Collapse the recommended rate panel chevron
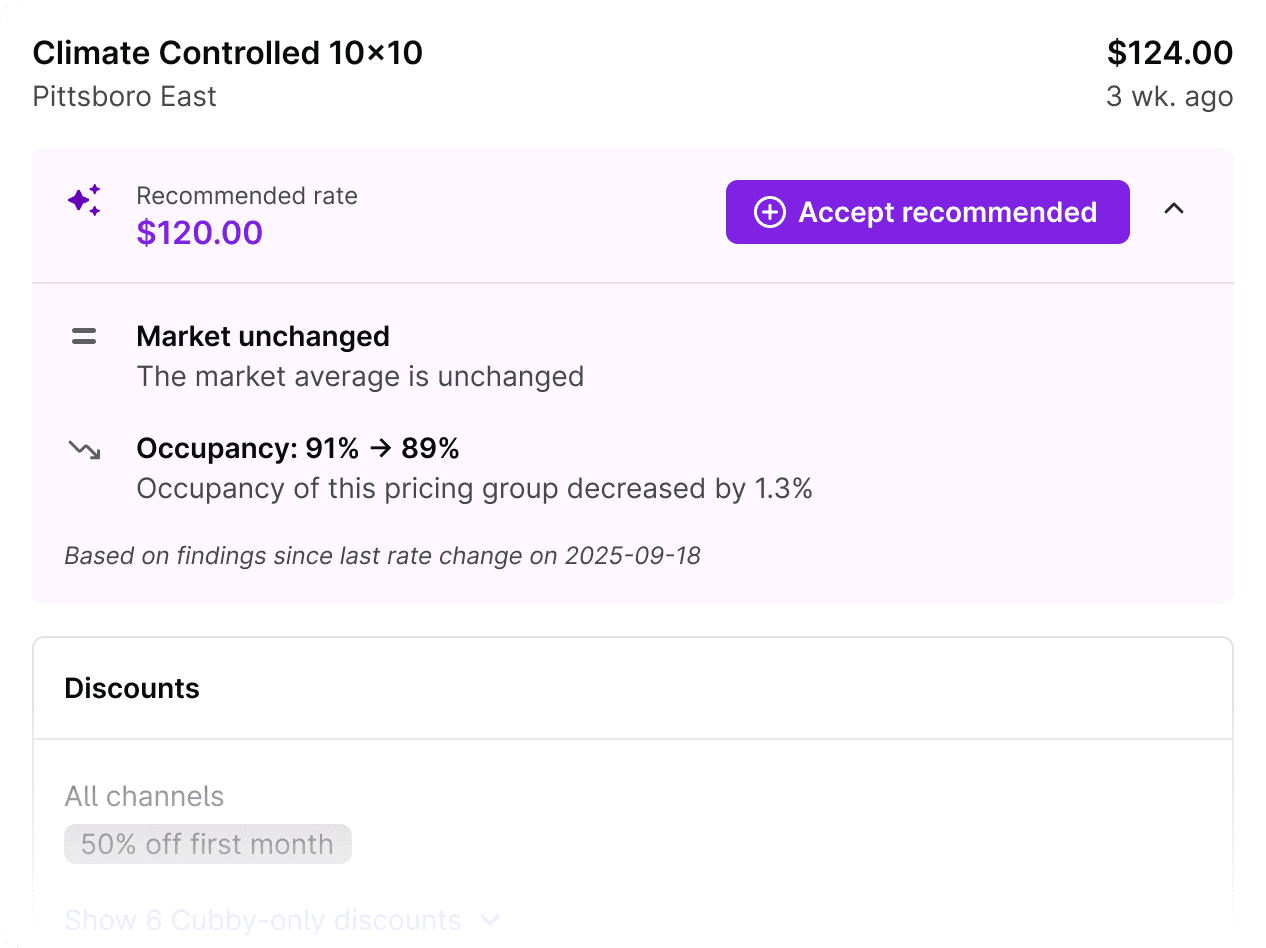The width and height of the screenshot is (1266, 948). 1174,210
